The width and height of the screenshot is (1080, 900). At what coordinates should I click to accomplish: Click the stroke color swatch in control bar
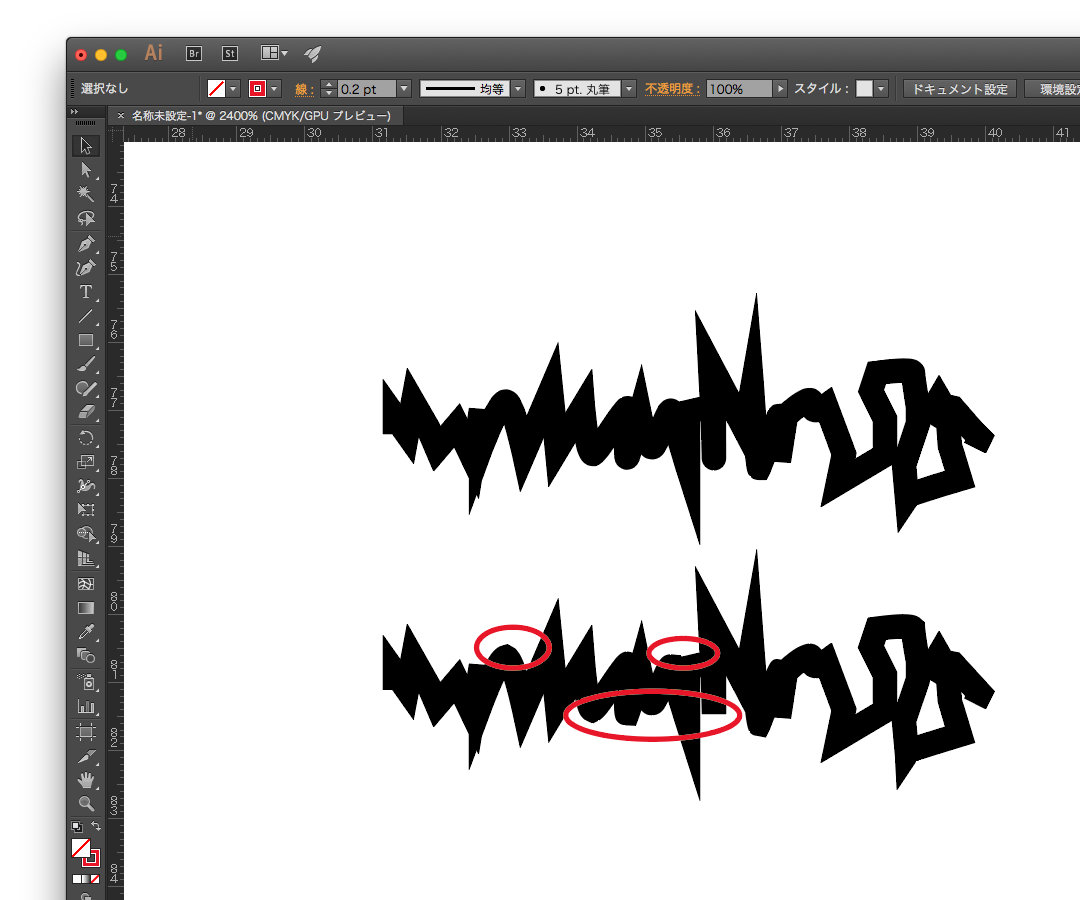(257, 89)
